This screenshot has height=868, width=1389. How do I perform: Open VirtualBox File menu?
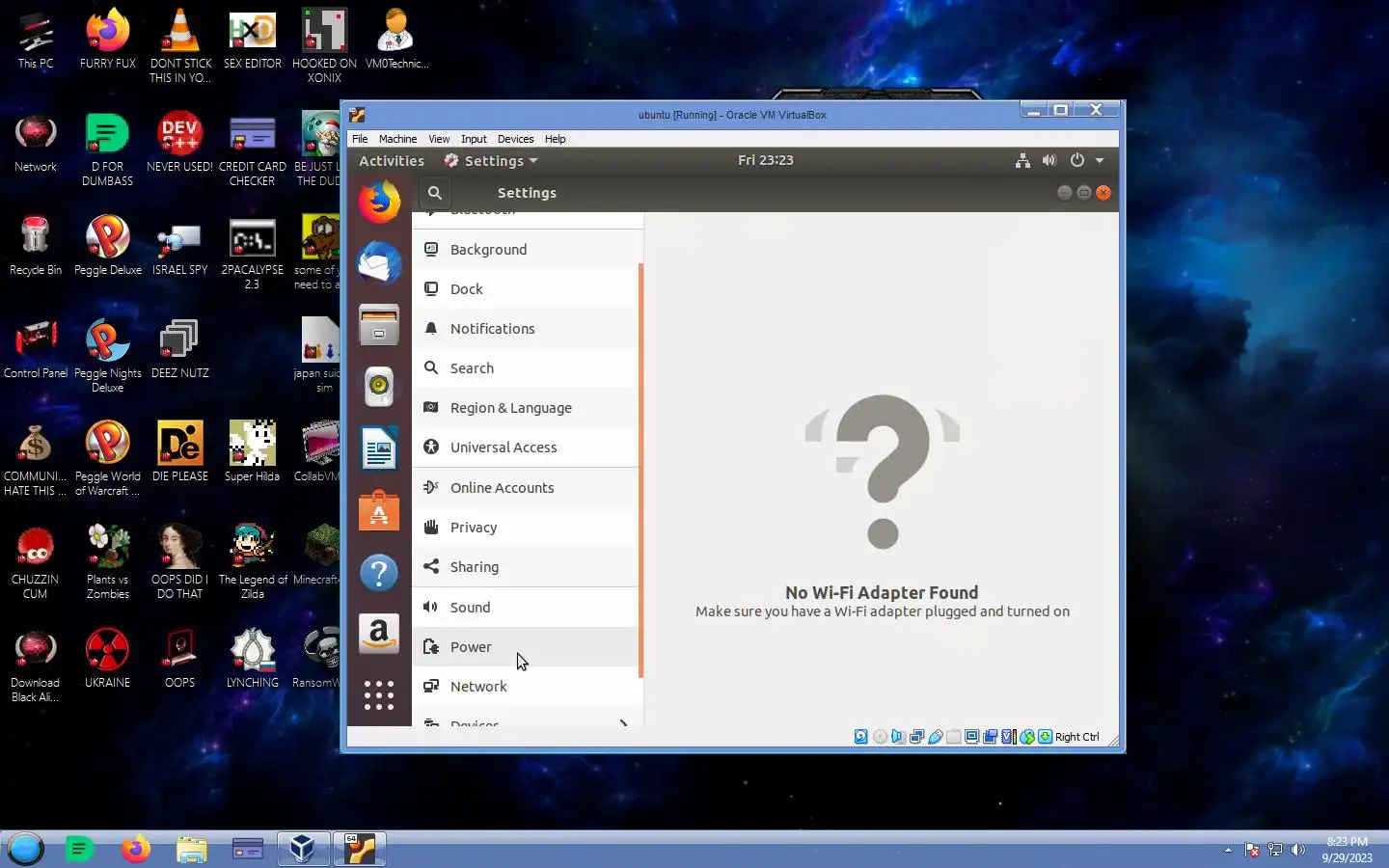tap(360, 139)
